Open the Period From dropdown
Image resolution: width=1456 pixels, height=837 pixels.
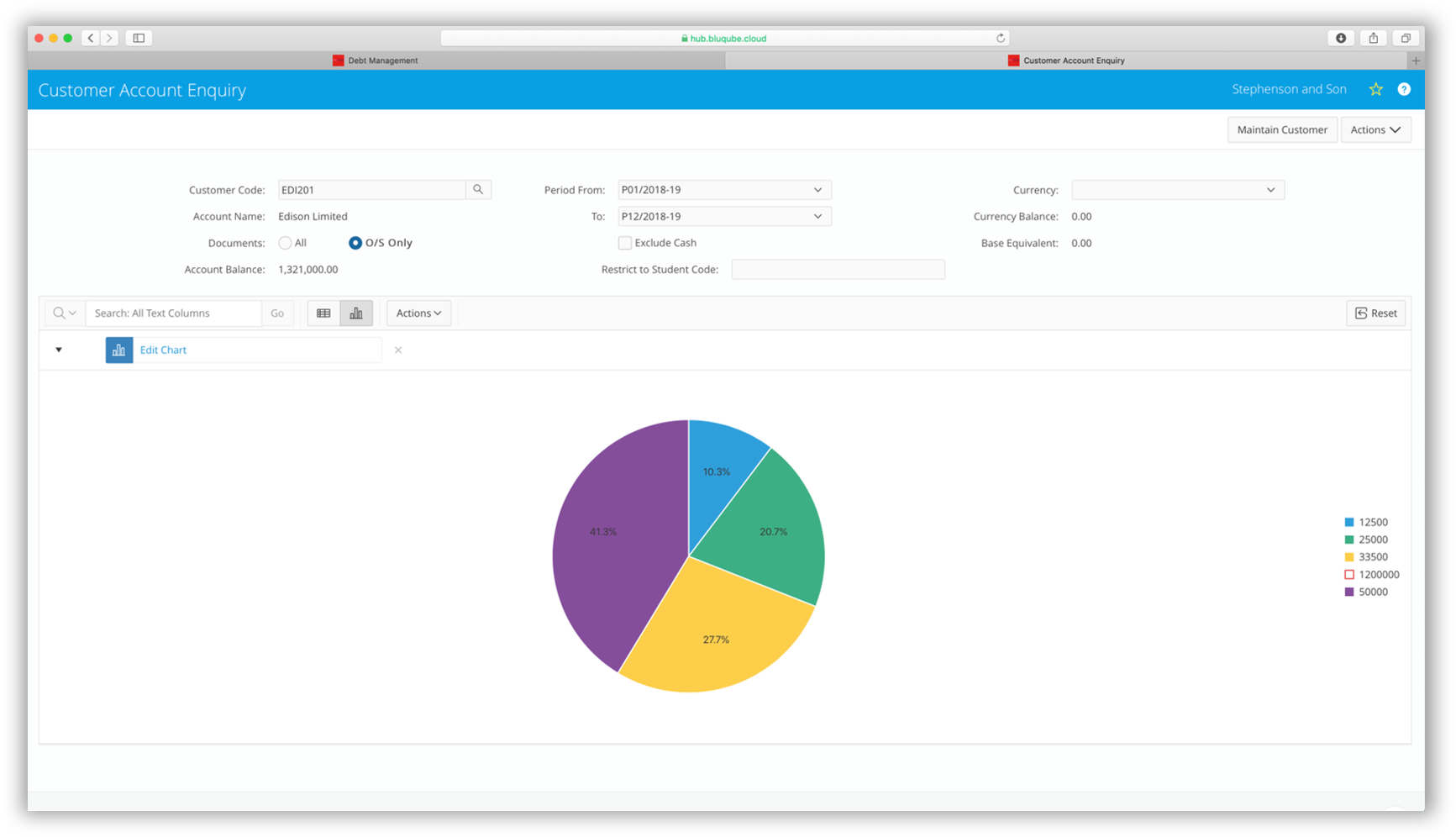coord(724,190)
